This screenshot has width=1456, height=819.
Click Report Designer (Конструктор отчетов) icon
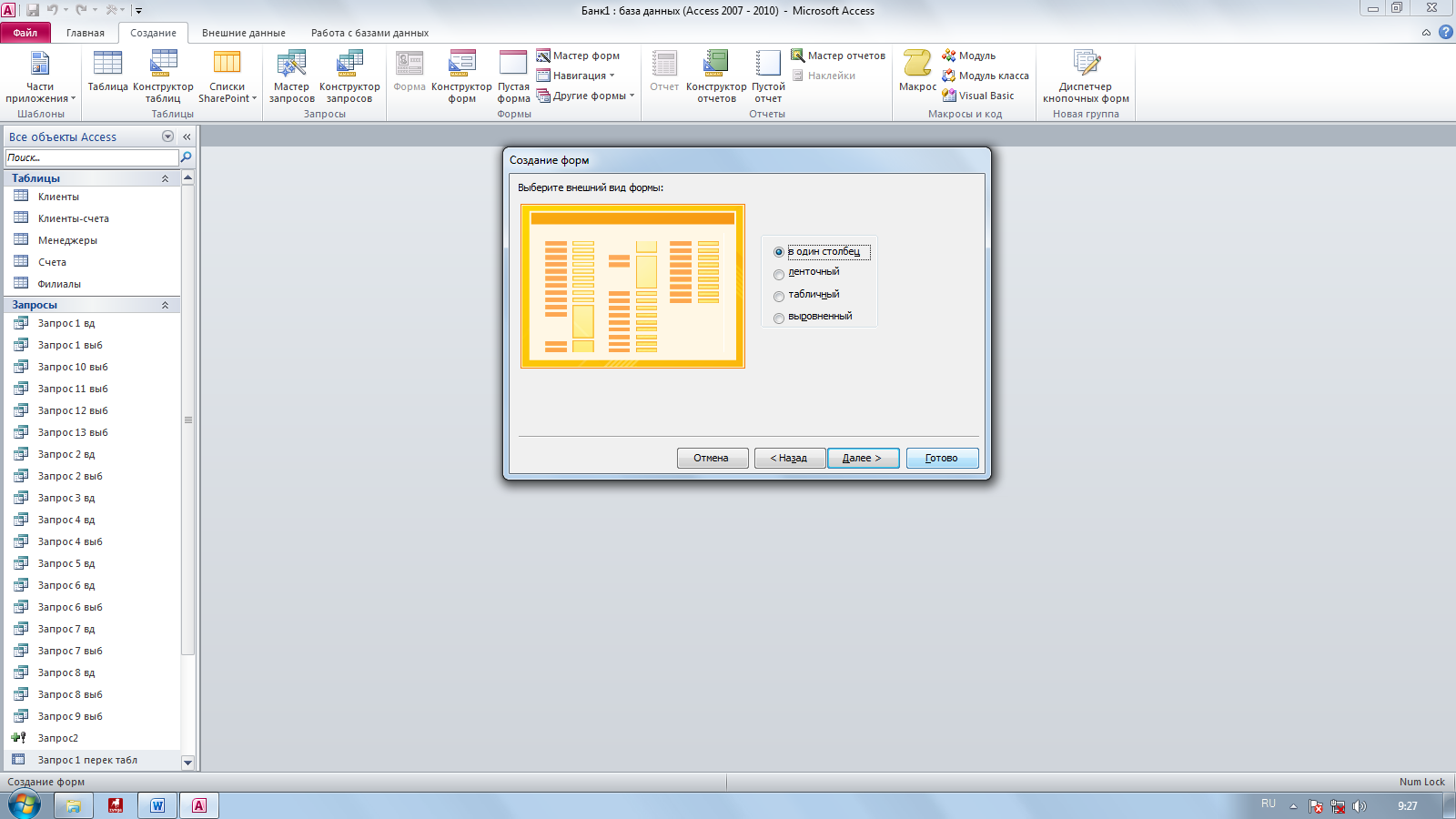(716, 76)
